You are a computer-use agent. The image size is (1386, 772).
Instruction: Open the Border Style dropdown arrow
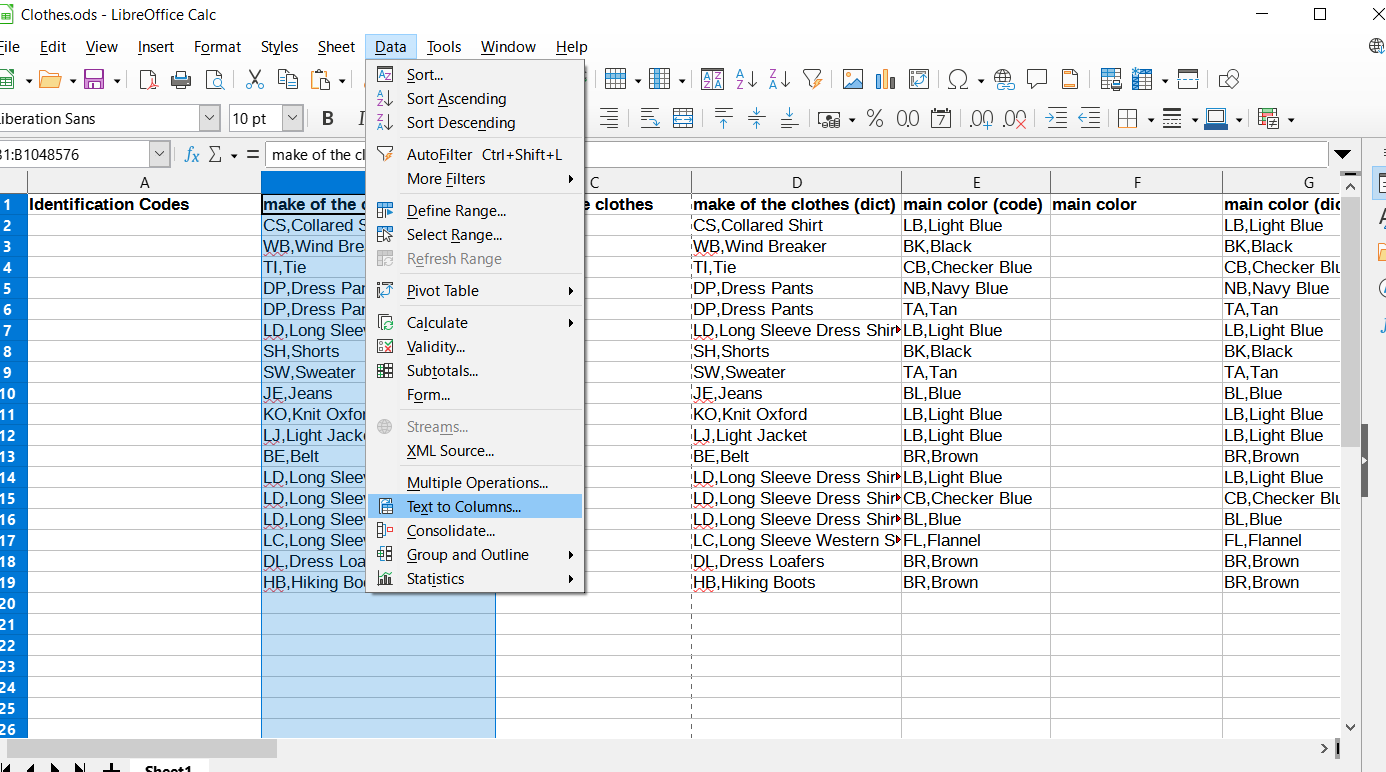click(x=1195, y=120)
